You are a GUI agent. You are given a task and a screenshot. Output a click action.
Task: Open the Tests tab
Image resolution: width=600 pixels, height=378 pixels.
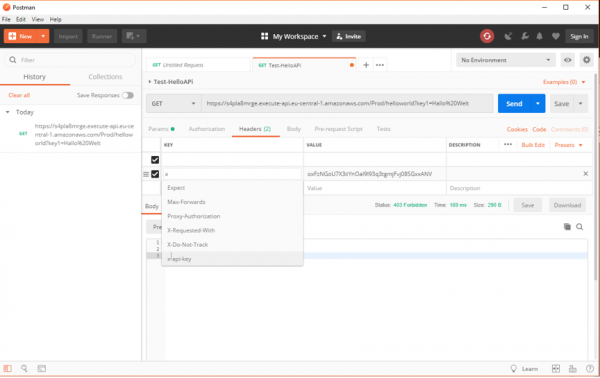point(383,129)
